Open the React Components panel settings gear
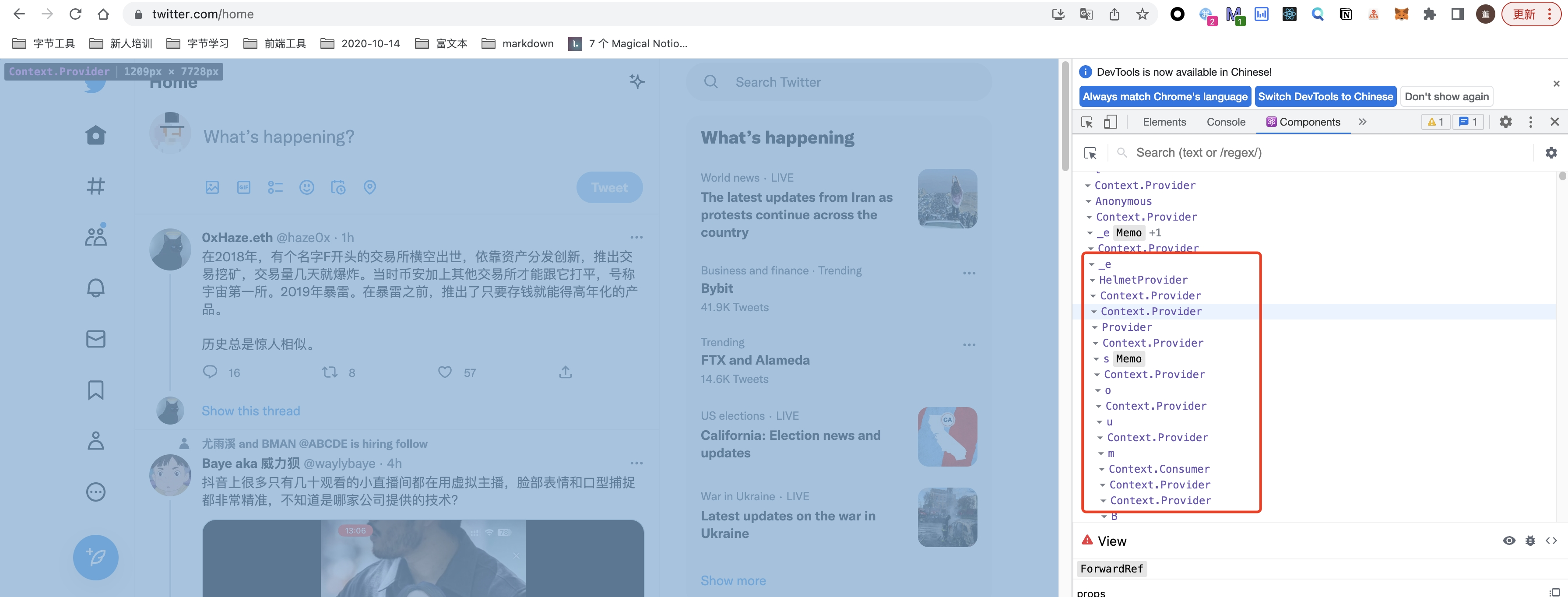Screen dimensions: 1568x597 coord(1550,153)
